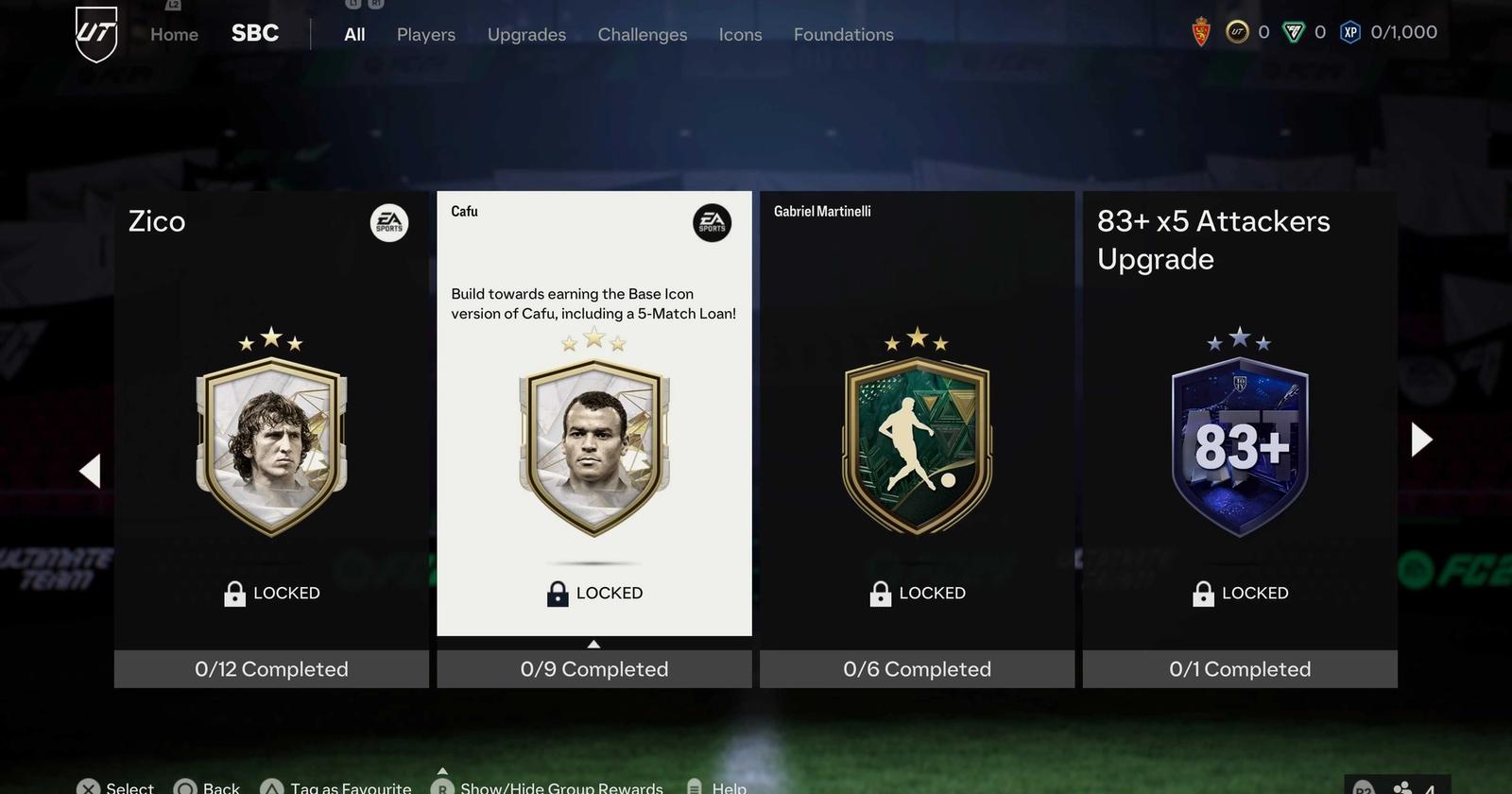Click the Ultimate Team shield logo
This screenshot has width=1512, height=794.
(96, 34)
